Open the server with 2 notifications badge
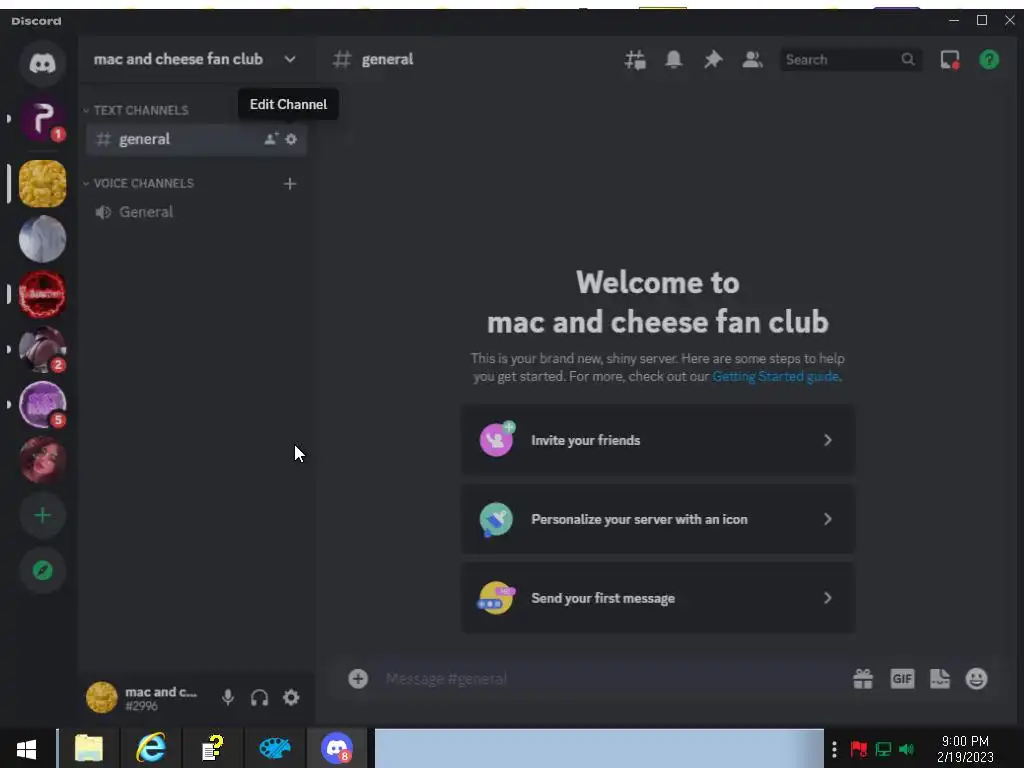The image size is (1024, 768). pyautogui.click(x=42, y=349)
